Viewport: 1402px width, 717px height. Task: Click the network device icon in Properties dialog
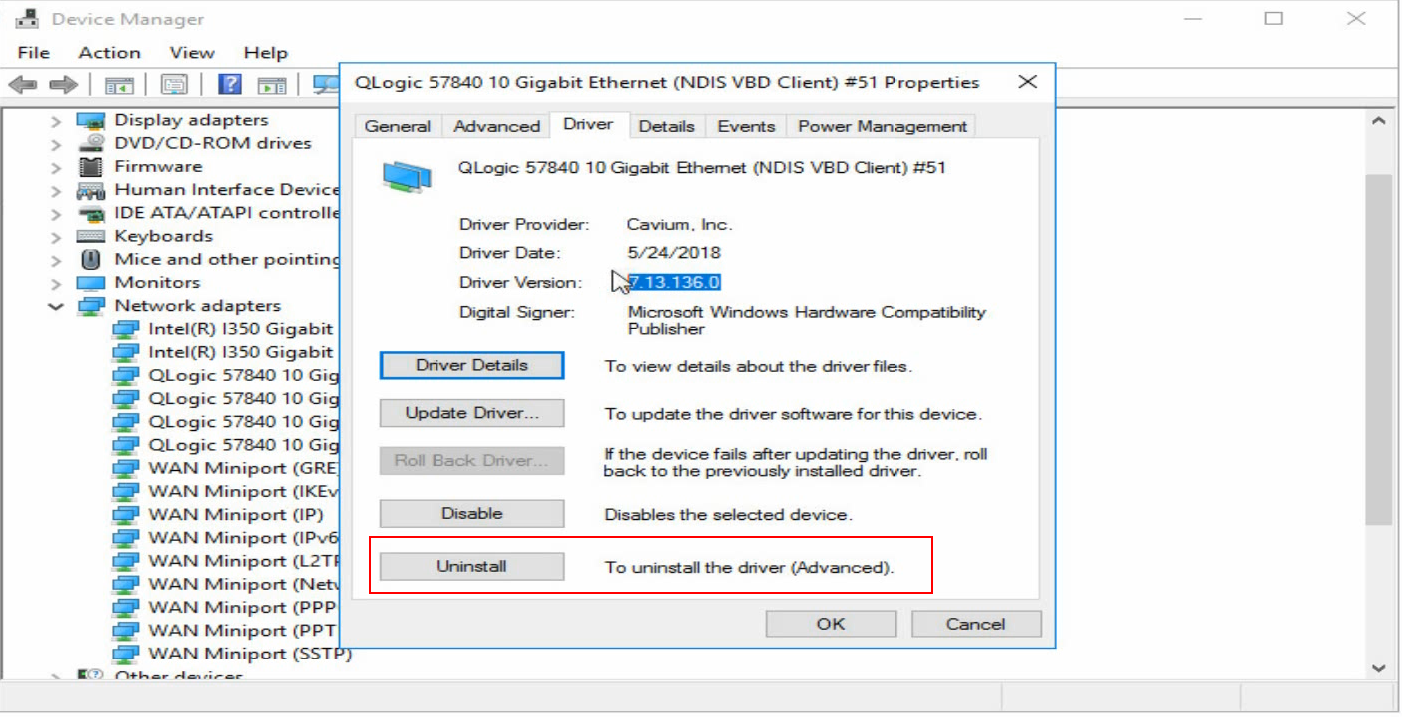pyautogui.click(x=407, y=176)
